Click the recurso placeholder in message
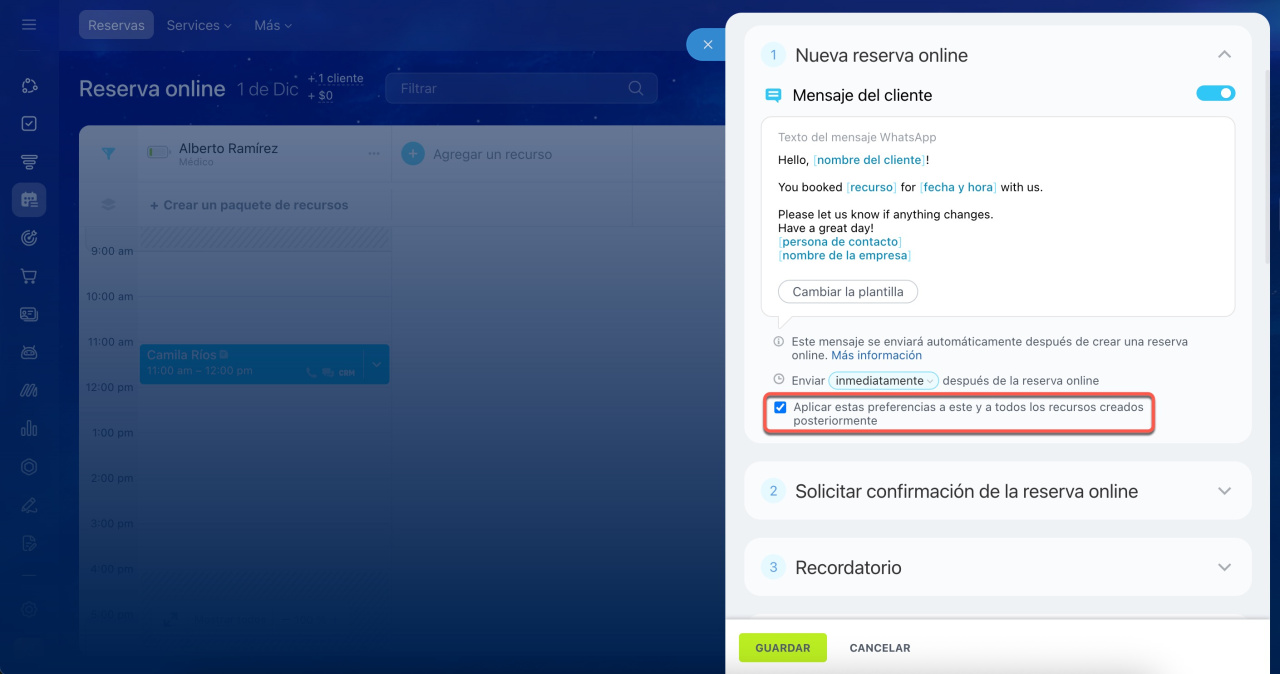 pos(872,187)
